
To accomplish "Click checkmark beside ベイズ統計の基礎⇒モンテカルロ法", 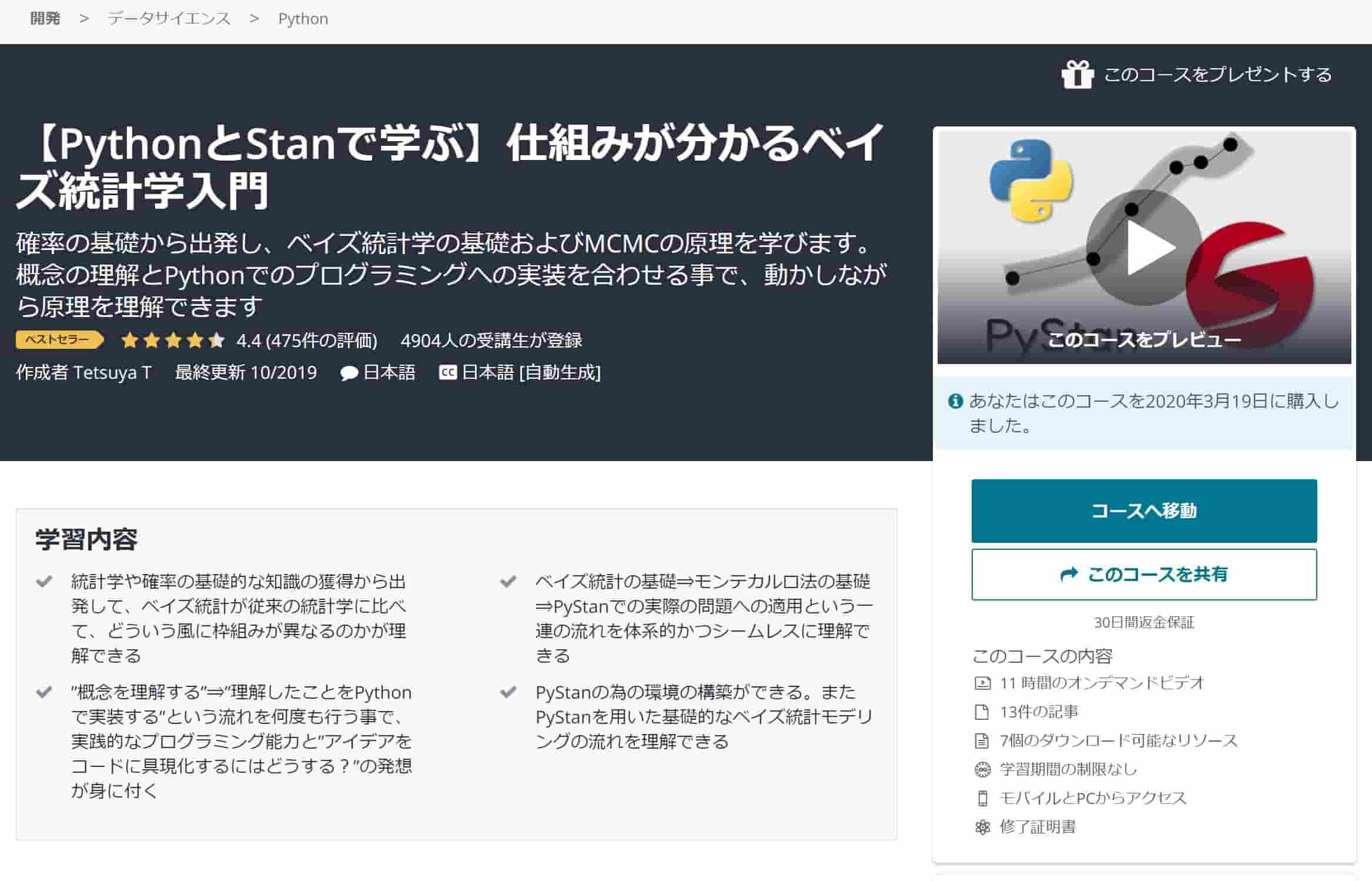I will click(508, 582).
